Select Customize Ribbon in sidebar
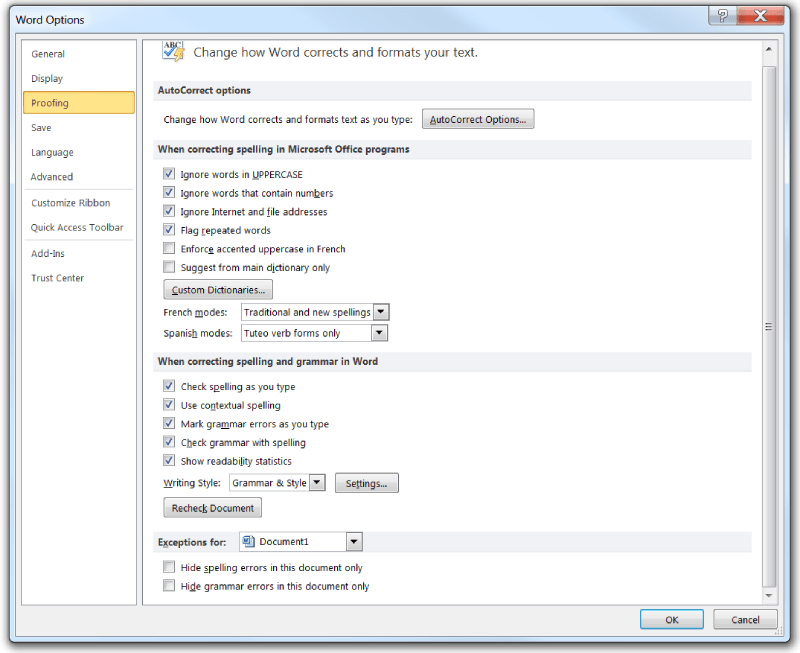800x653 pixels. coord(71,203)
